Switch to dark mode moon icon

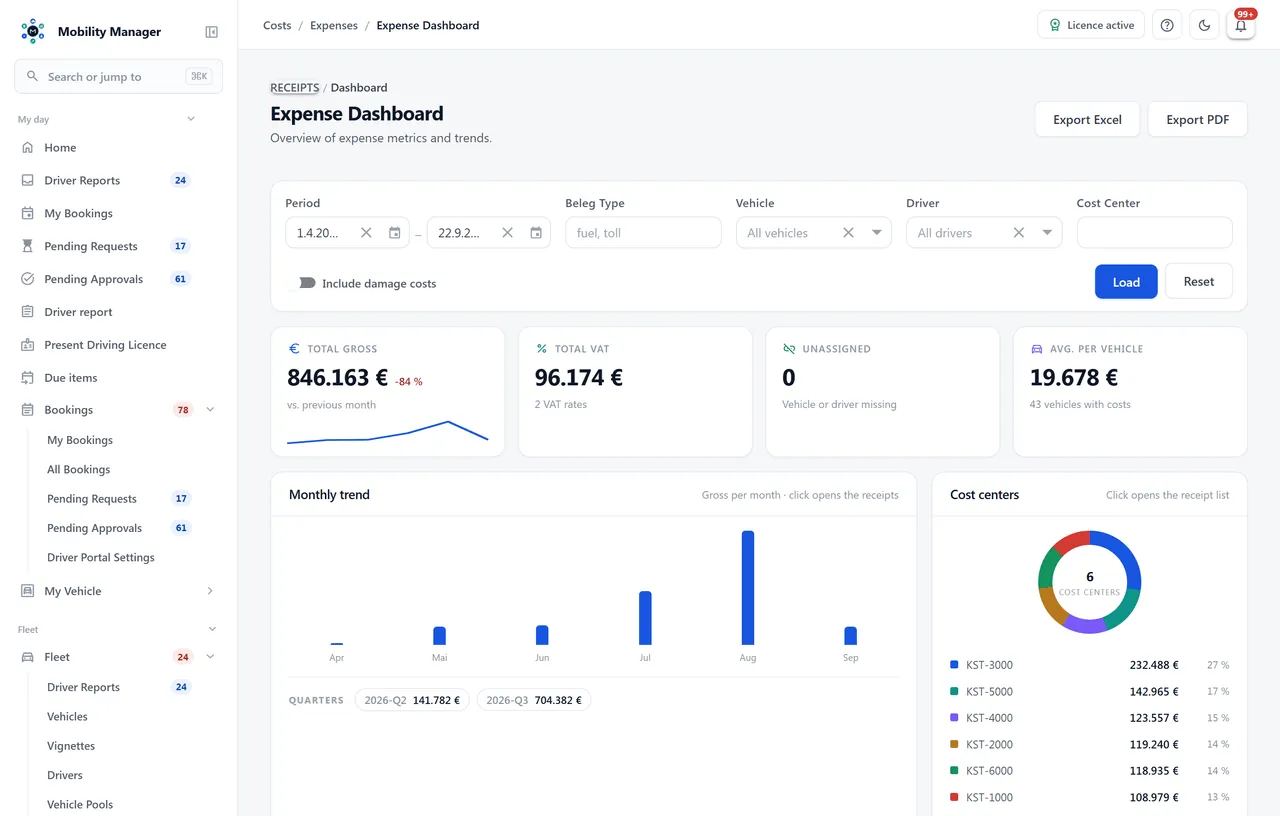pyautogui.click(x=1204, y=26)
